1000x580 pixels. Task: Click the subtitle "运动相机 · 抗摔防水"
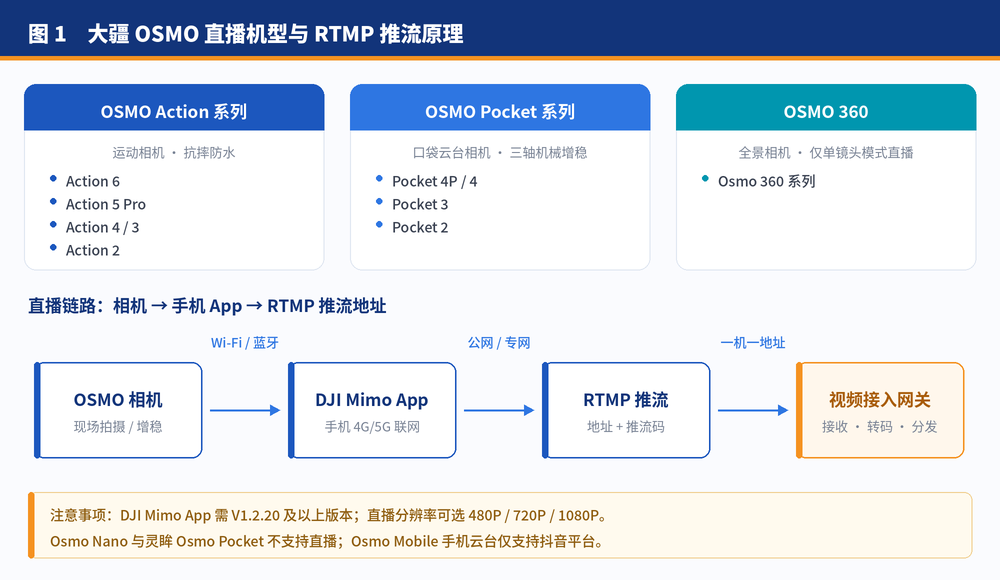point(174,152)
